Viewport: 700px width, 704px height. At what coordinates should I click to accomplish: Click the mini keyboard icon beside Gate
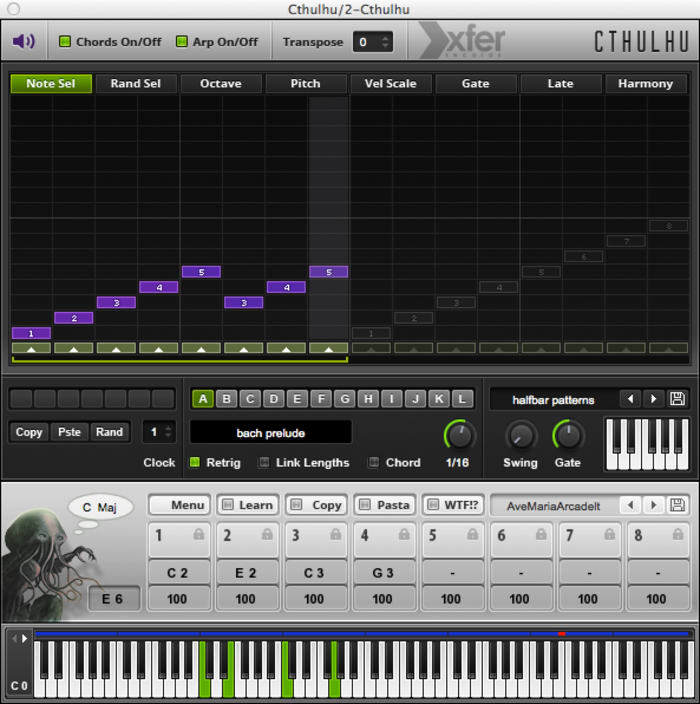pos(646,444)
